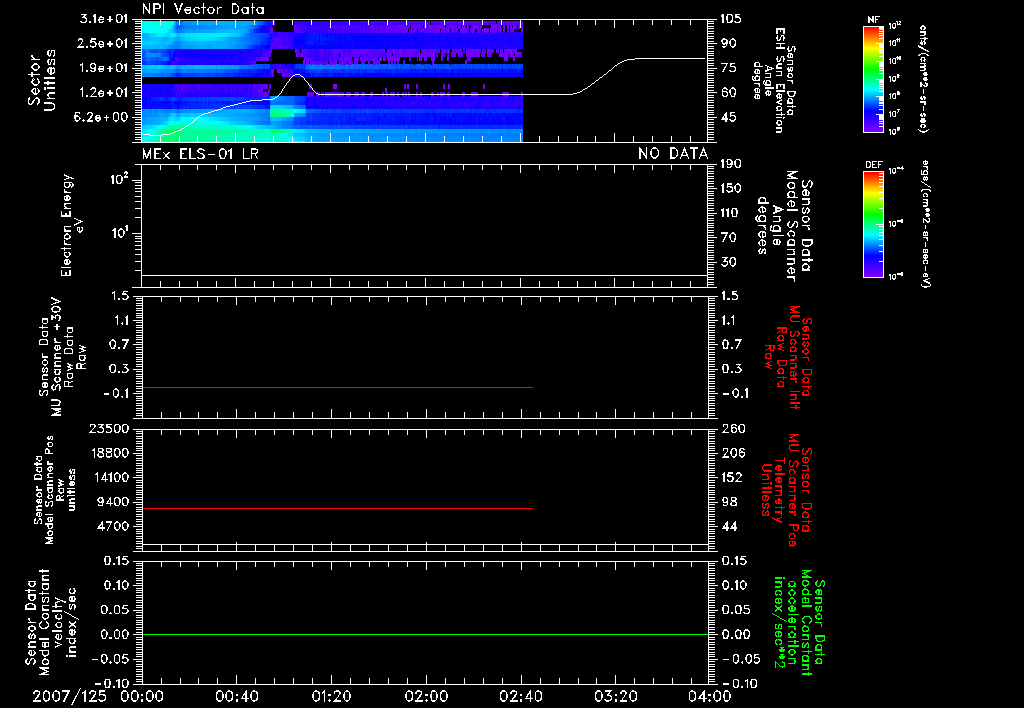
Task: Click the "Sector Unitless" axis label
Action: click(x=42, y=80)
